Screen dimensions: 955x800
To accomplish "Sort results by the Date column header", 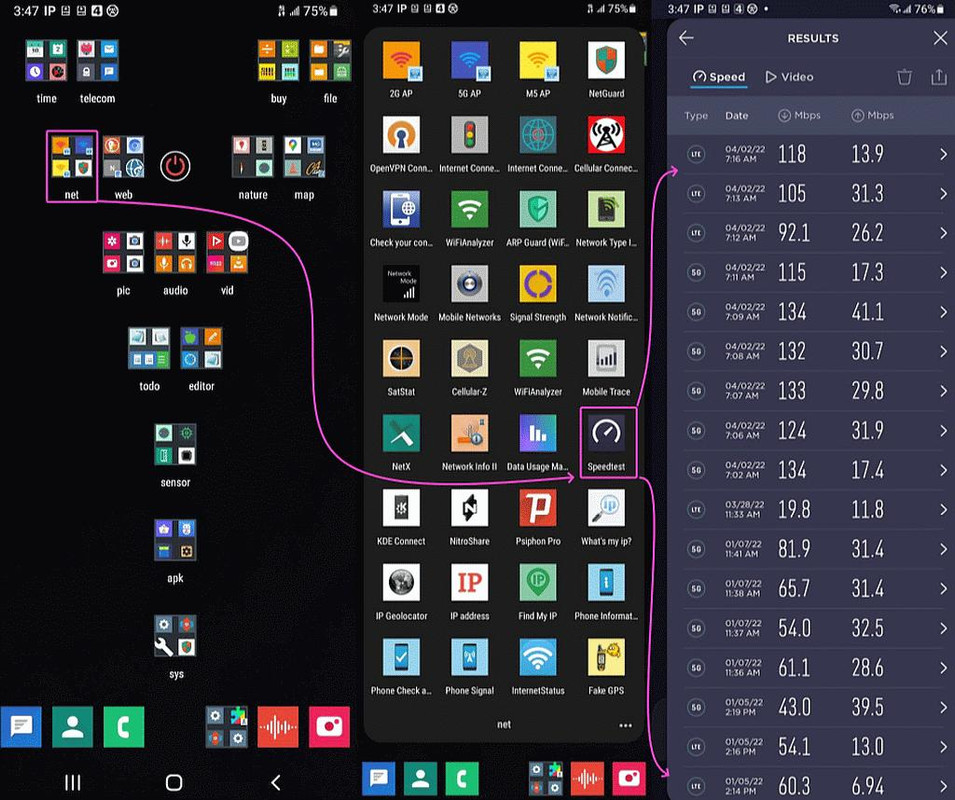I will pos(736,116).
